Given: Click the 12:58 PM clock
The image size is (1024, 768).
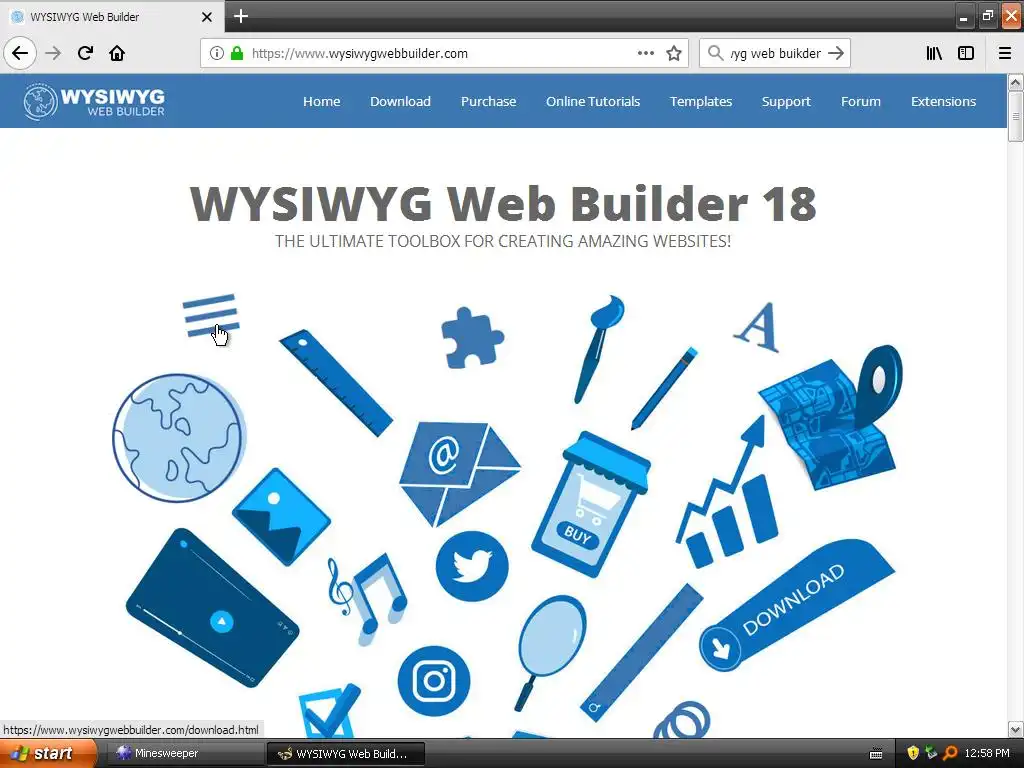Looking at the screenshot, I should pyautogui.click(x=987, y=754).
